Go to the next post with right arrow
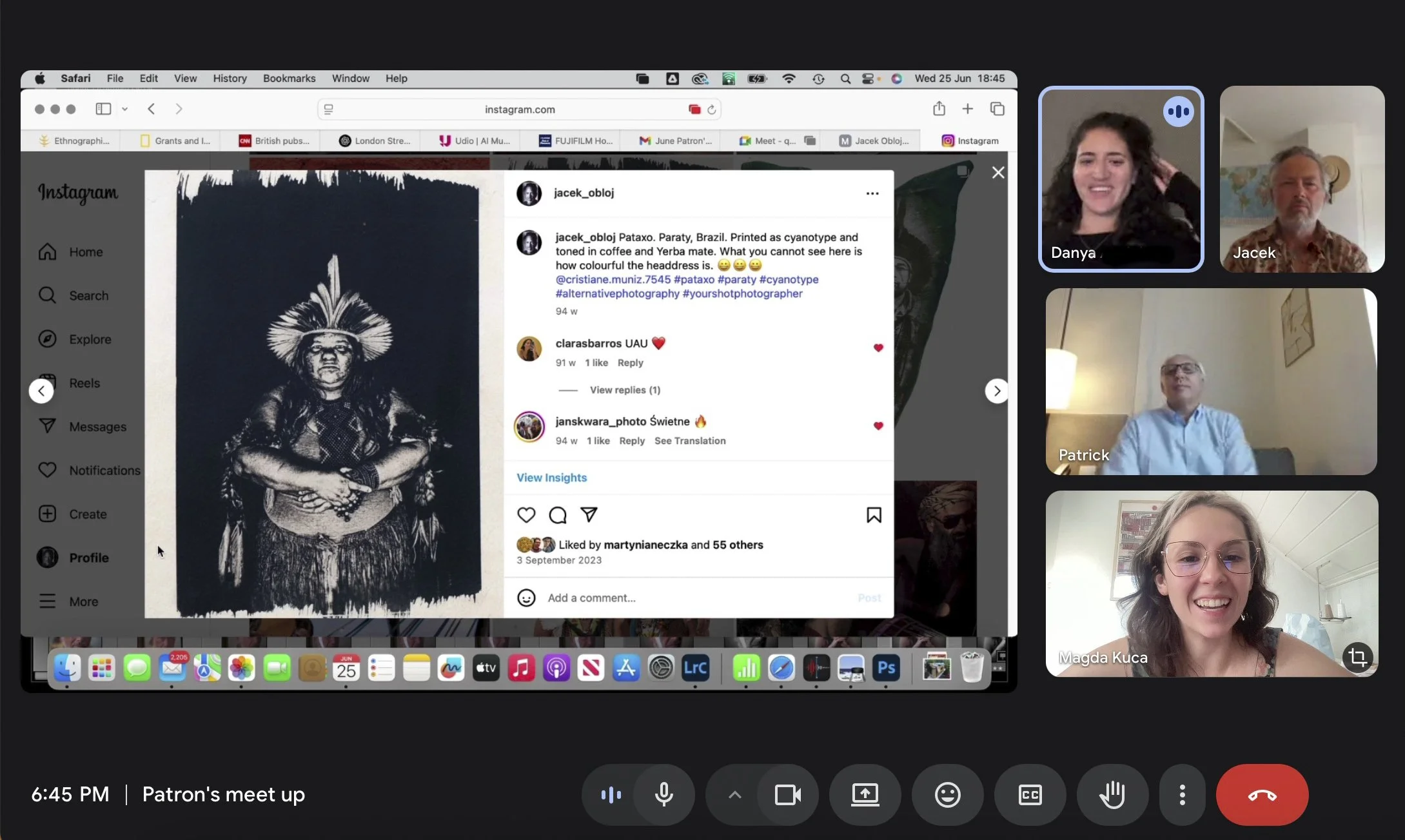The width and height of the screenshot is (1405, 840). pyautogui.click(x=997, y=391)
